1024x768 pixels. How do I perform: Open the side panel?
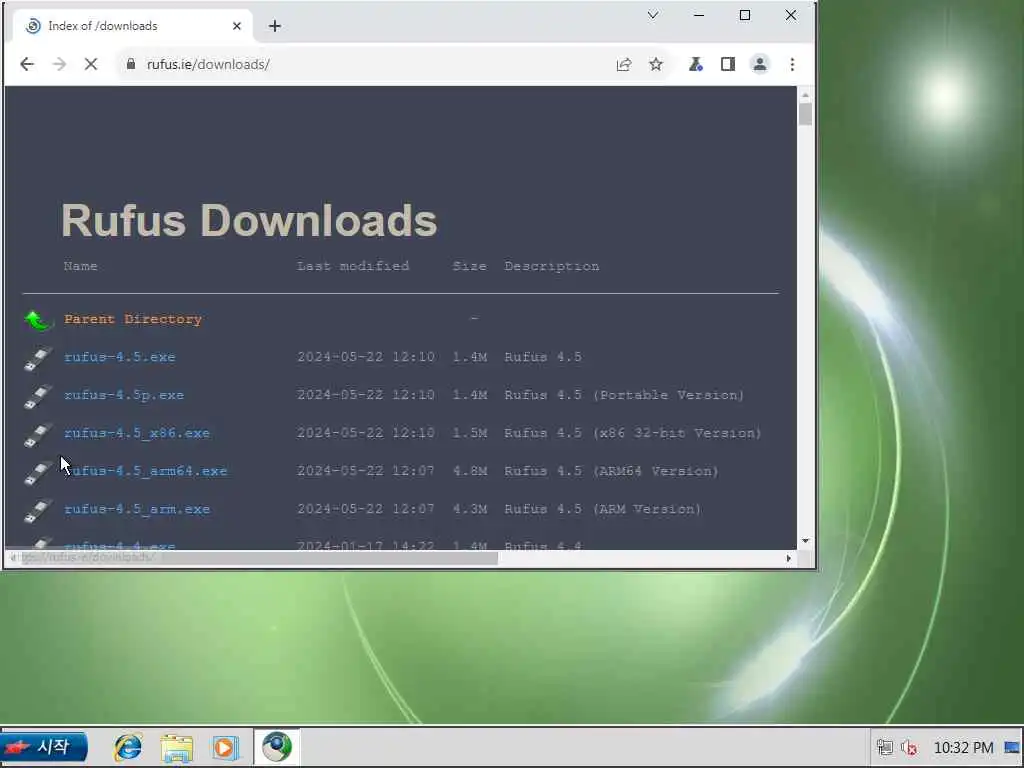(x=728, y=64)
